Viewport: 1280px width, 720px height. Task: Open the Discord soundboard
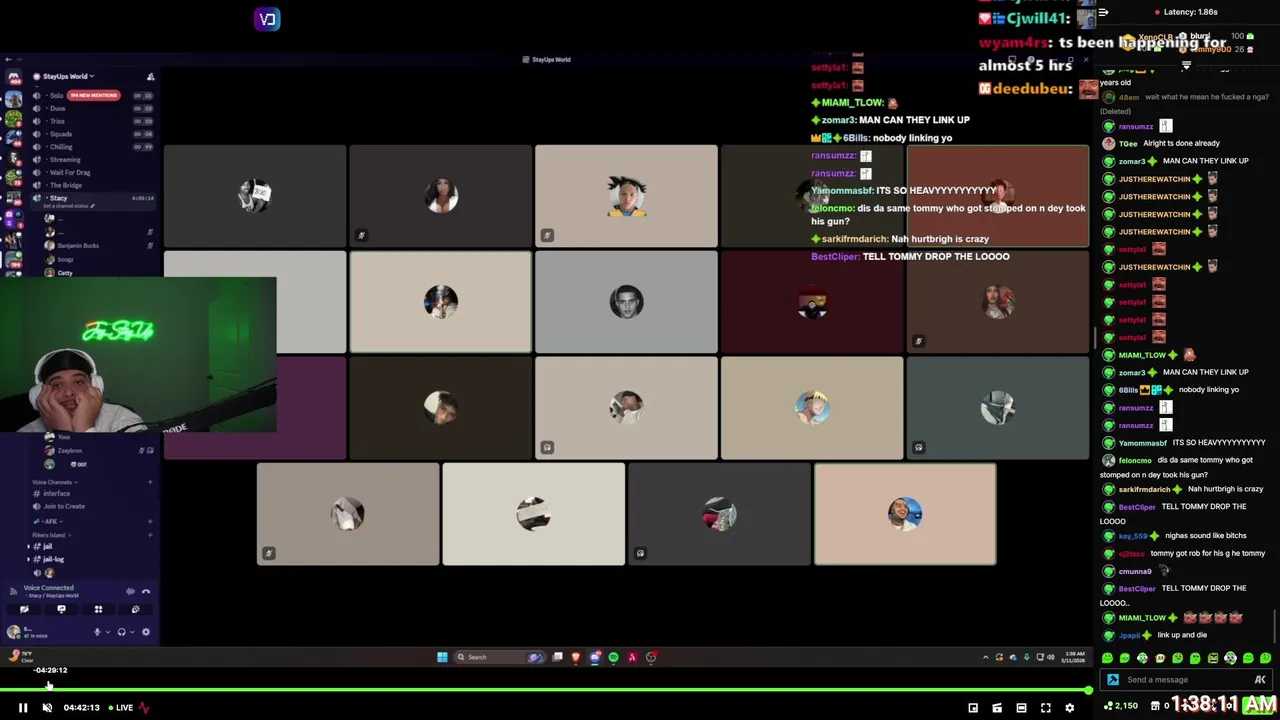(135, 610)
